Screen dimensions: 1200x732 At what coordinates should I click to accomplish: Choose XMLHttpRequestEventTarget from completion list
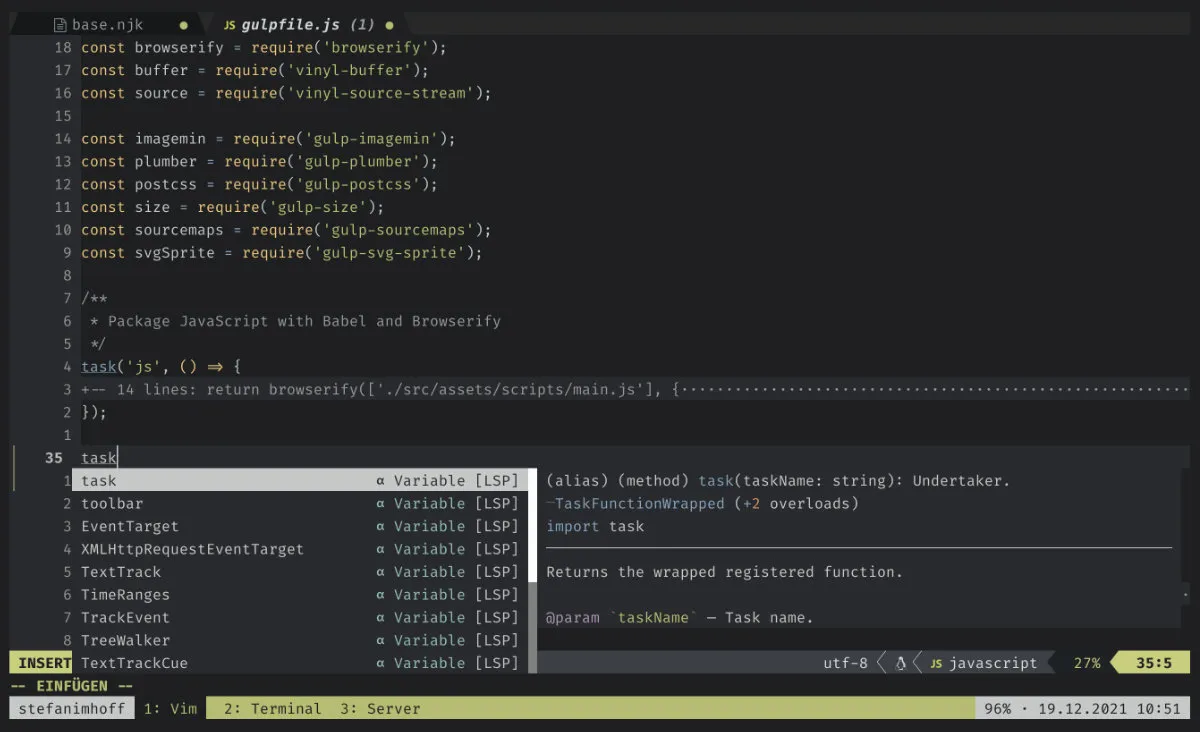tap(192, 549)
